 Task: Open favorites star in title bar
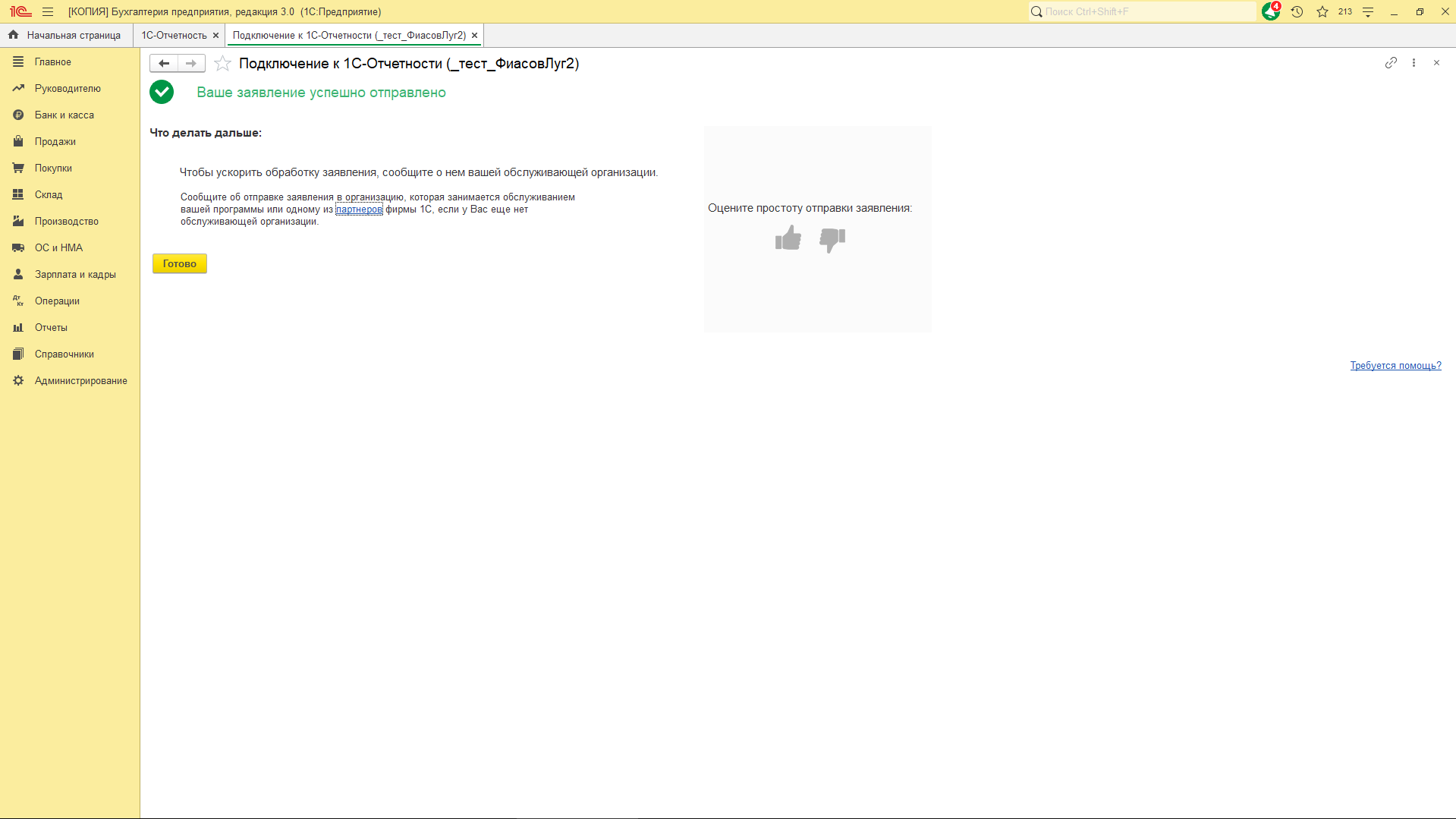[1322, 11]
